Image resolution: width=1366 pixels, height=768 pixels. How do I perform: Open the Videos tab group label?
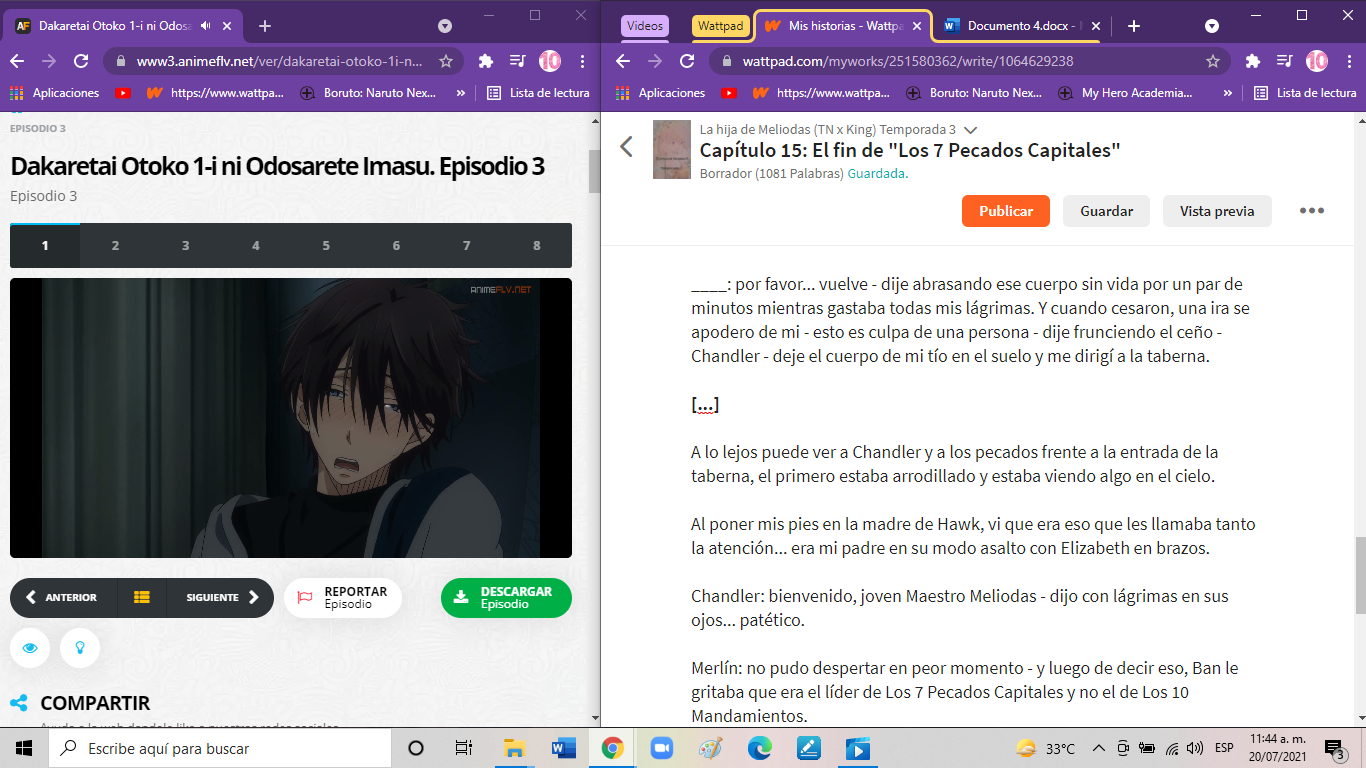(x=645, y=26)
